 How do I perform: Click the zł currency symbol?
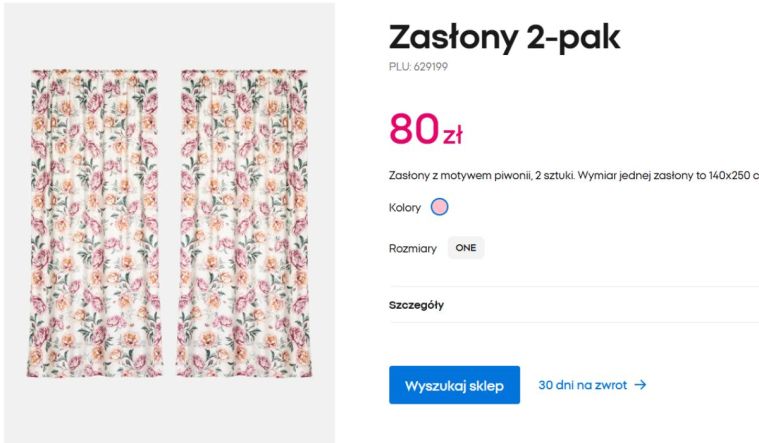click(452, 135)
